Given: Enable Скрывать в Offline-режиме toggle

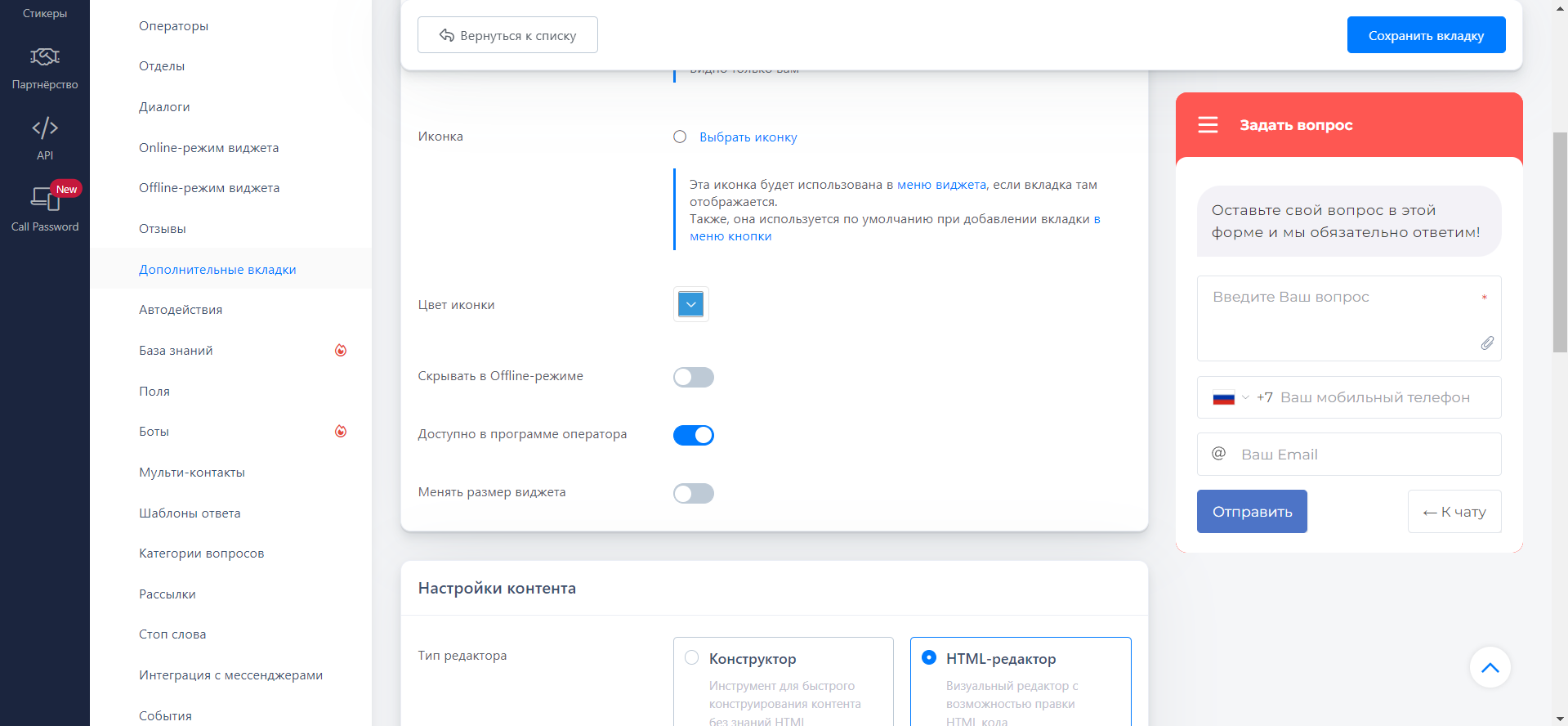Looking at the screenshot, I should click(x=693, y=377).
